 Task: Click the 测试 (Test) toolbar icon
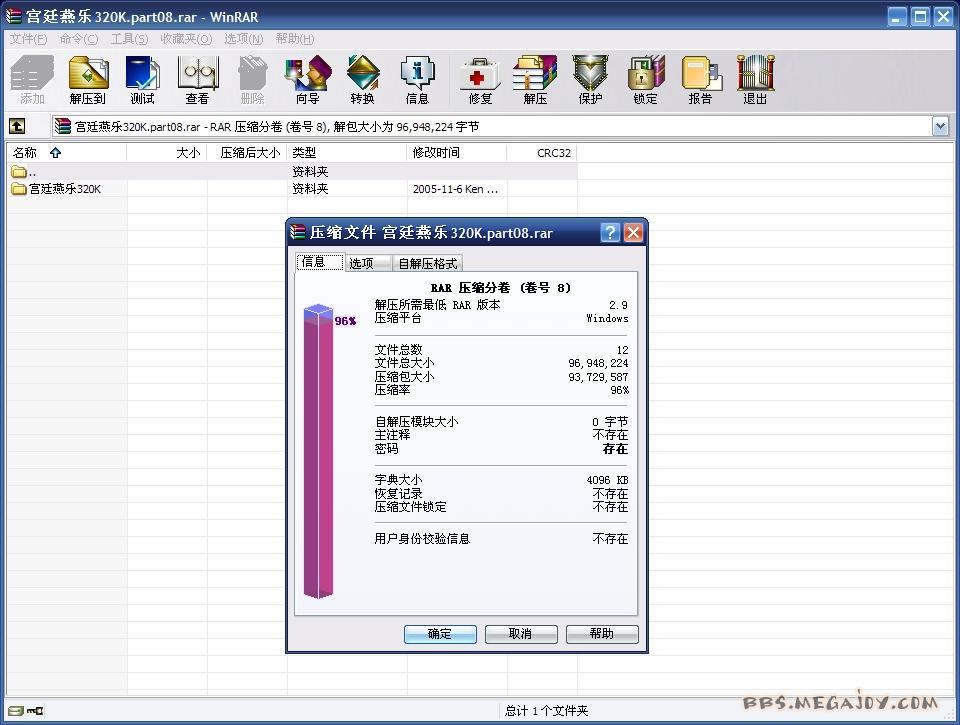(143, 80)
